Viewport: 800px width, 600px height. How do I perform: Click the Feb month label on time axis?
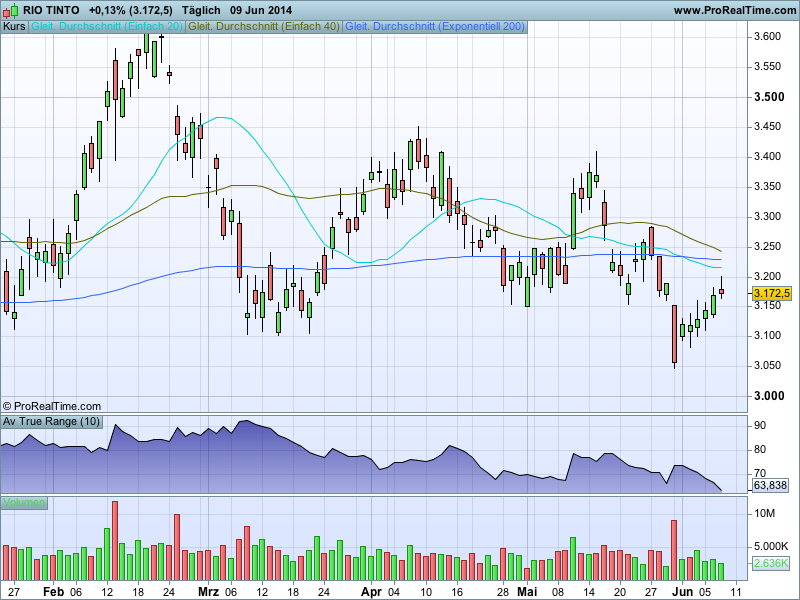tap(53, 592)
